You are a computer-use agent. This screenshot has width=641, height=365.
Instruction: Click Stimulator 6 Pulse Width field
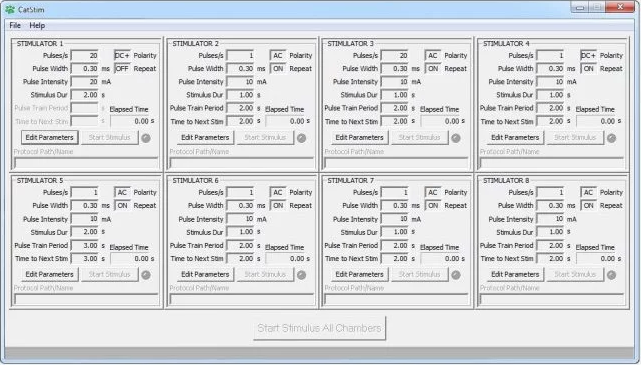pos(240,206)
